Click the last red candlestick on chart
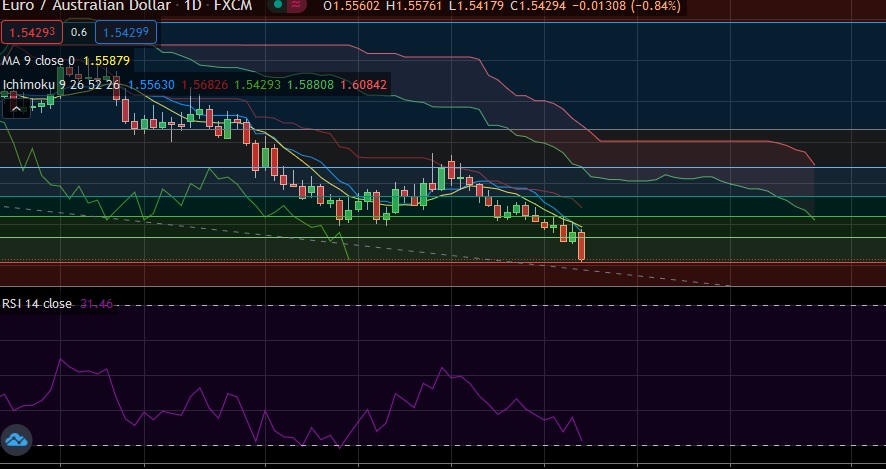This screenshot has width=886, height=469. coord(582,246)
